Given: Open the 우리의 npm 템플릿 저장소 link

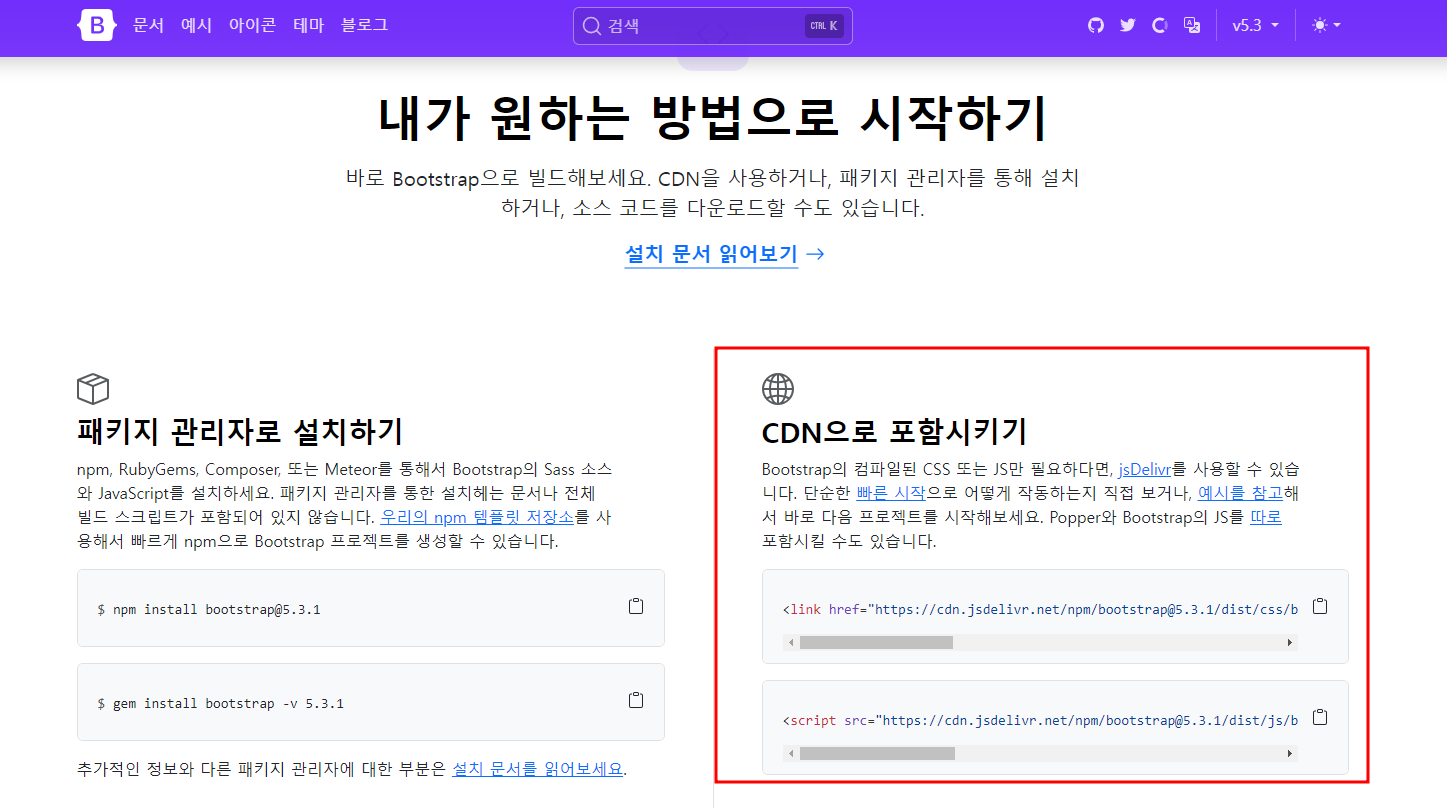Looking at the screenshot, I should pos(477,517).
